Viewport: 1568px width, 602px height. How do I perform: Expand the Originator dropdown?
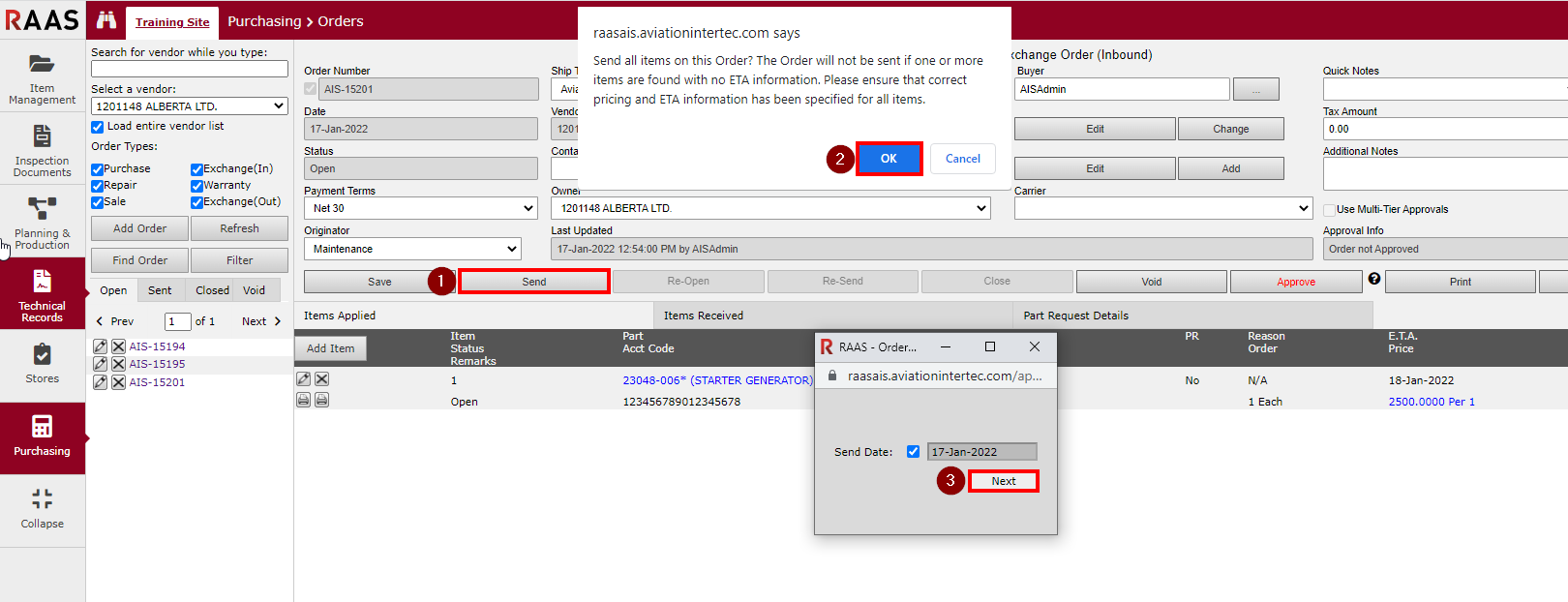point(413,249)
